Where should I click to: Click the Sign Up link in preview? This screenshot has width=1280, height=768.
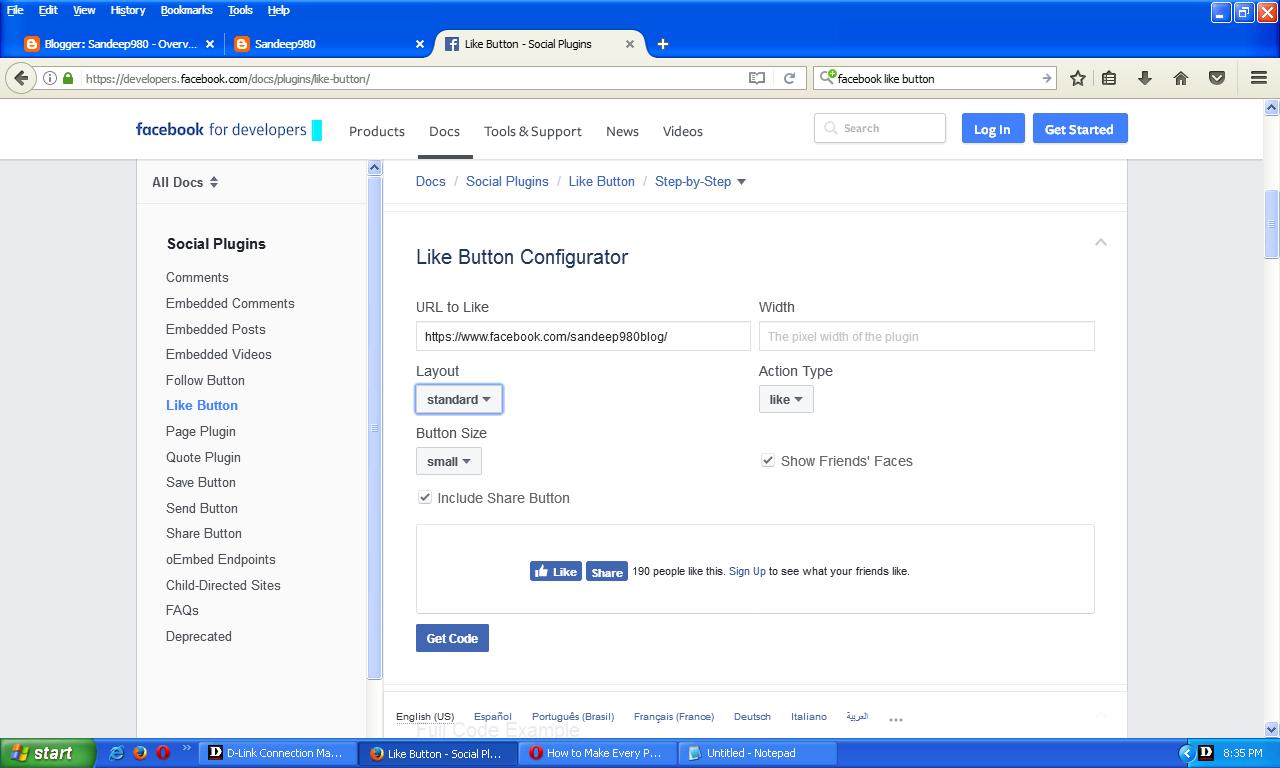click(747, 571)
